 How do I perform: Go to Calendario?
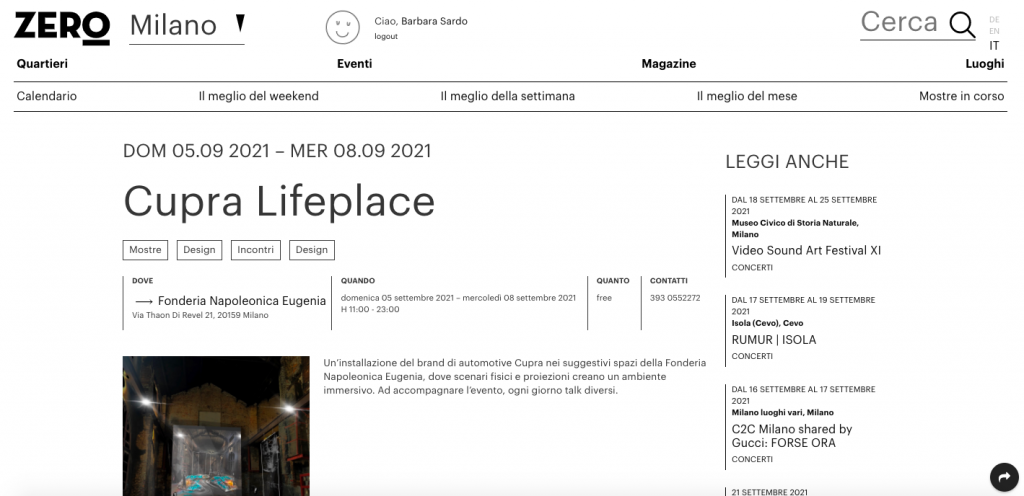point(46,96)
